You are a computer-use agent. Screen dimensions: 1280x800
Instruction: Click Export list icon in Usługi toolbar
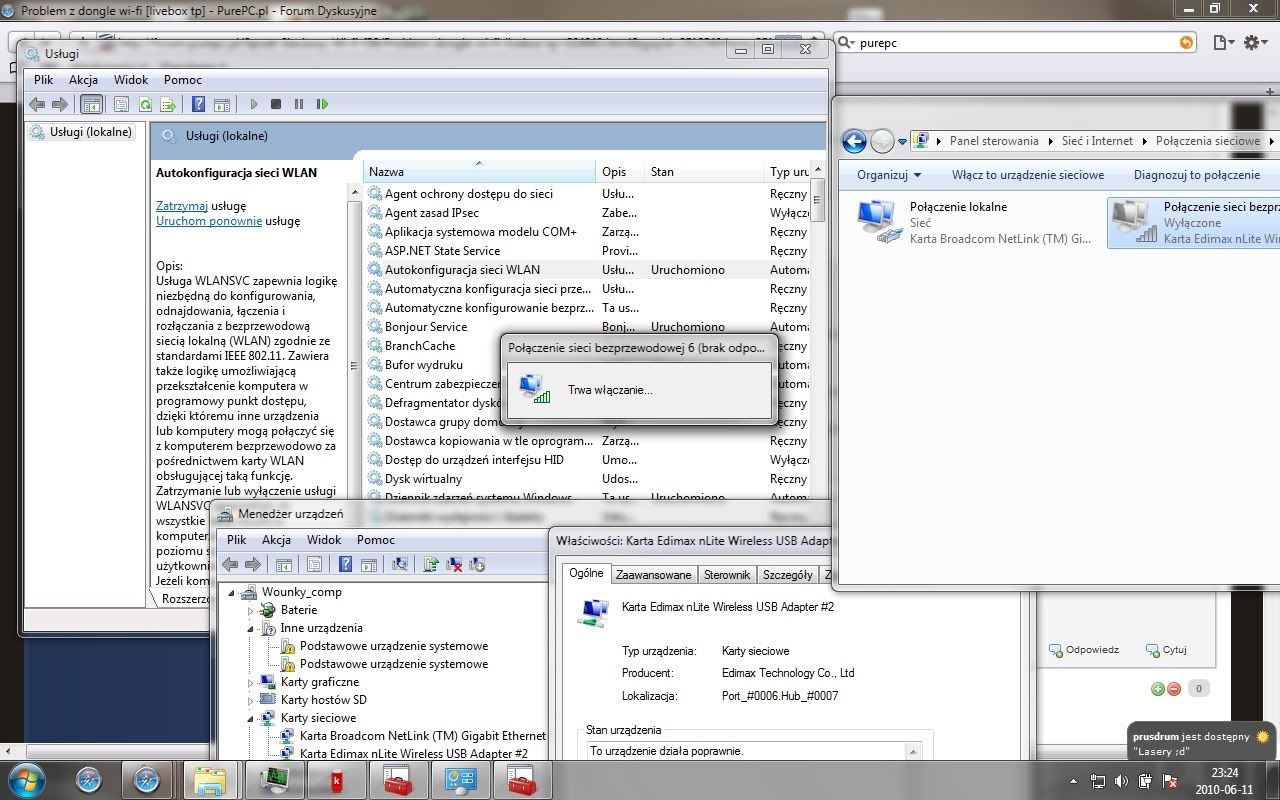pos(168,104)
